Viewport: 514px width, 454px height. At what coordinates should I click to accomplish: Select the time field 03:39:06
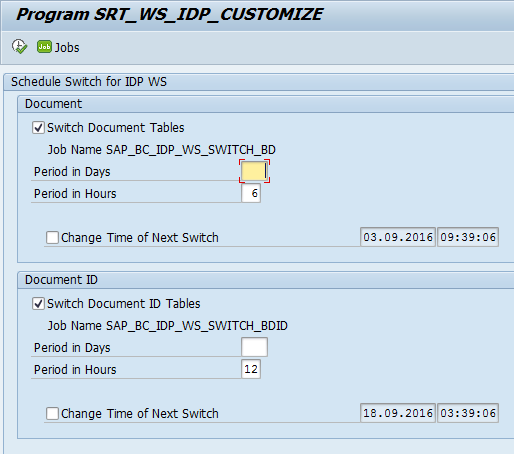468,413
